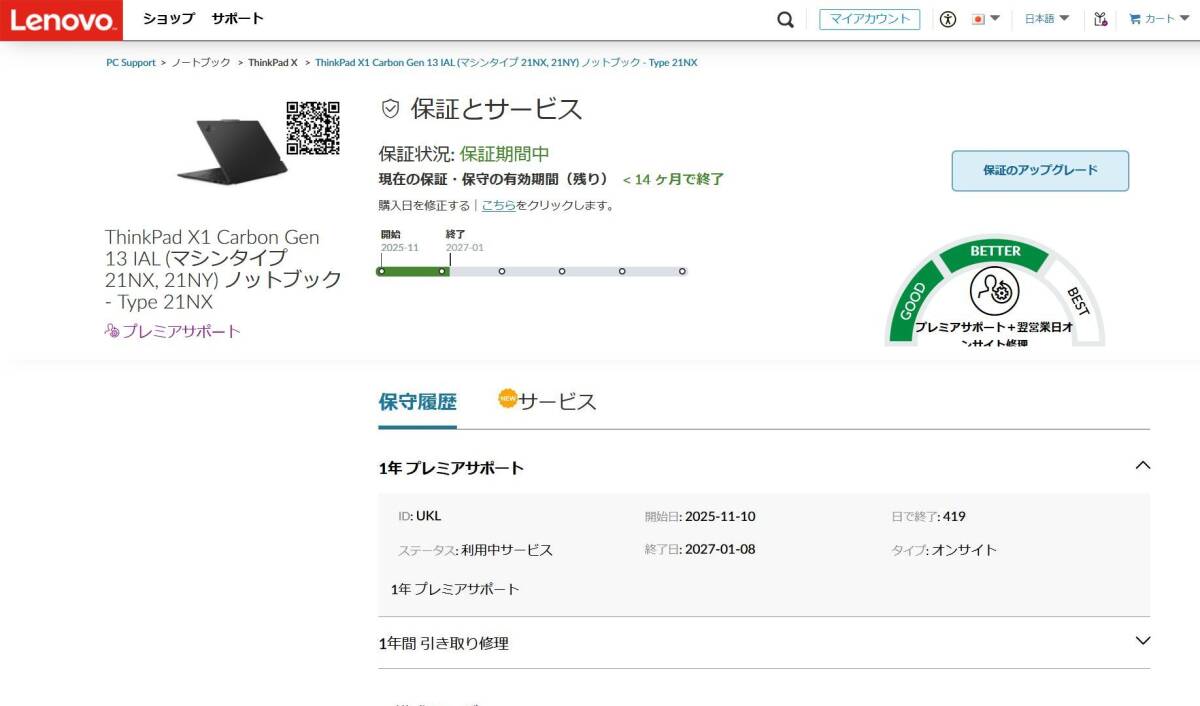Click the accessibility icon in the top bar
This screenshot has height=706, width=1200.
point(948,19)
